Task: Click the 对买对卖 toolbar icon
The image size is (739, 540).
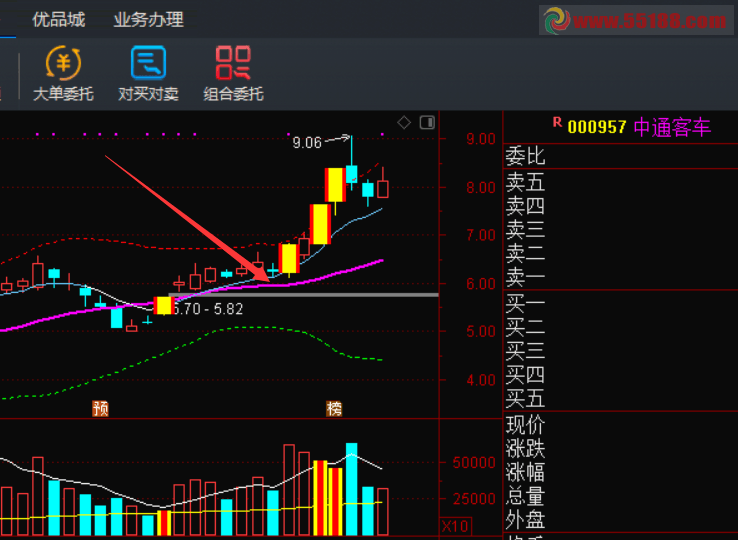Action: 148,74
